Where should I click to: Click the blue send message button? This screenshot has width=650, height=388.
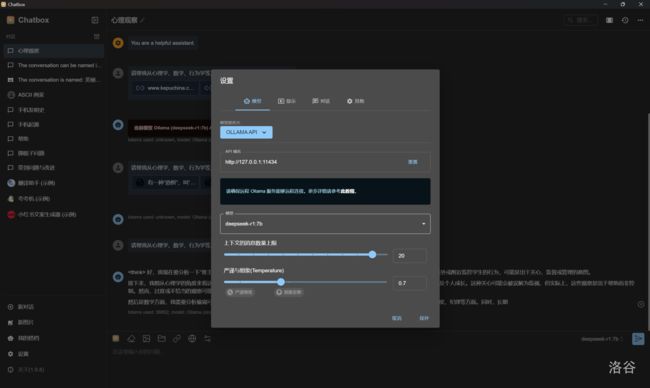(x=638, y=339)
